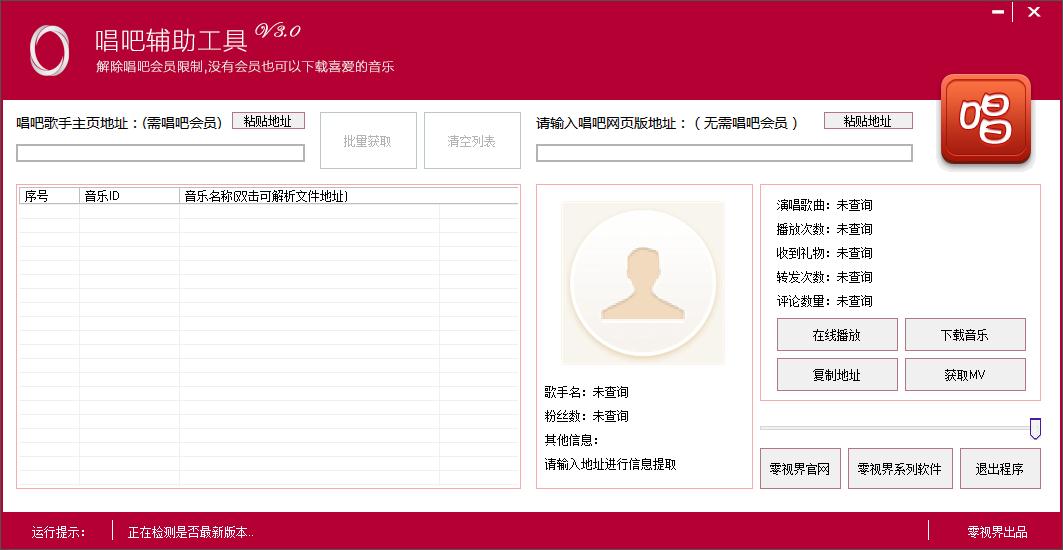The width and height of the screenshot is (1063, 550).
Task: Paste address for web version URL
Action: [868, 121]
